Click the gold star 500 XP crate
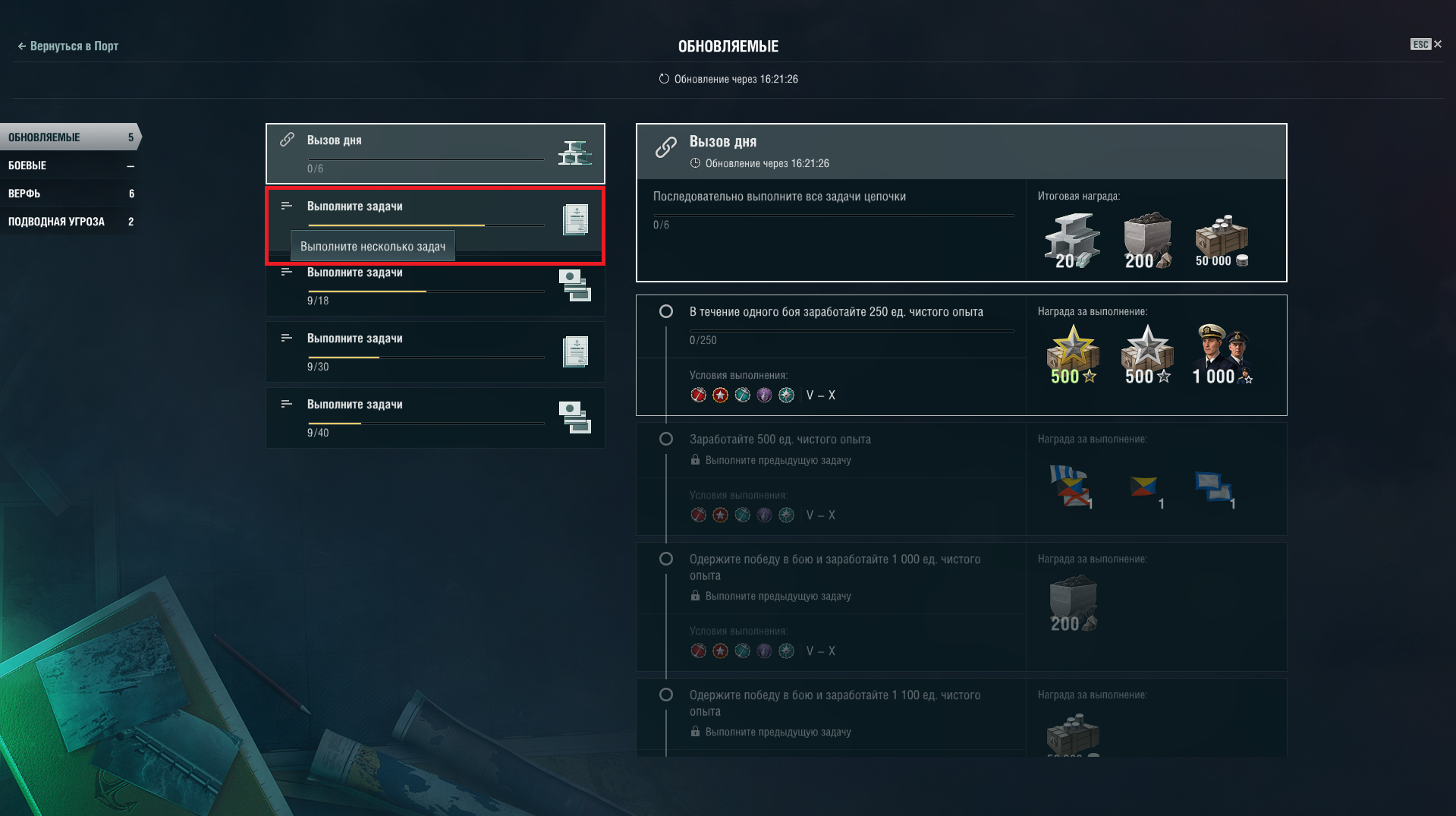The image size is (1456, 816). [1073, 354]
